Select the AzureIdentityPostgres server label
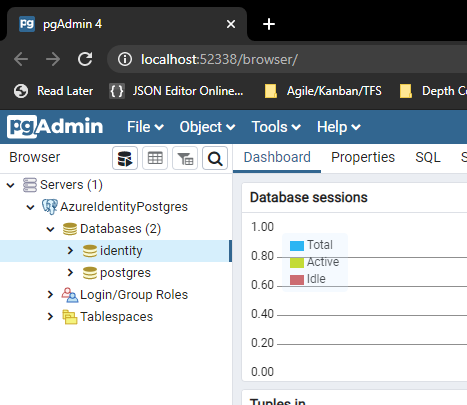Viewport: 467px width, 405px height. click(x=124, y=207)
